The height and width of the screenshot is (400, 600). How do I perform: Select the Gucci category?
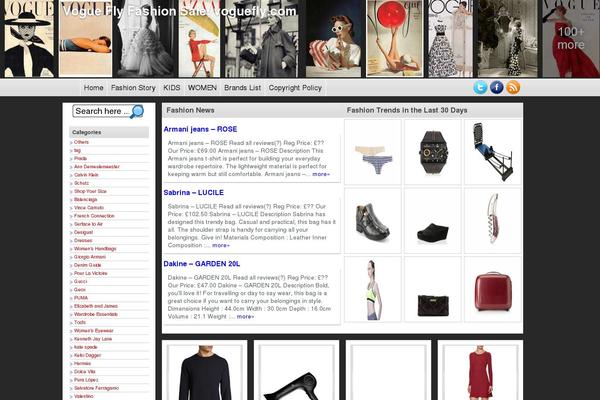[81, 282]
